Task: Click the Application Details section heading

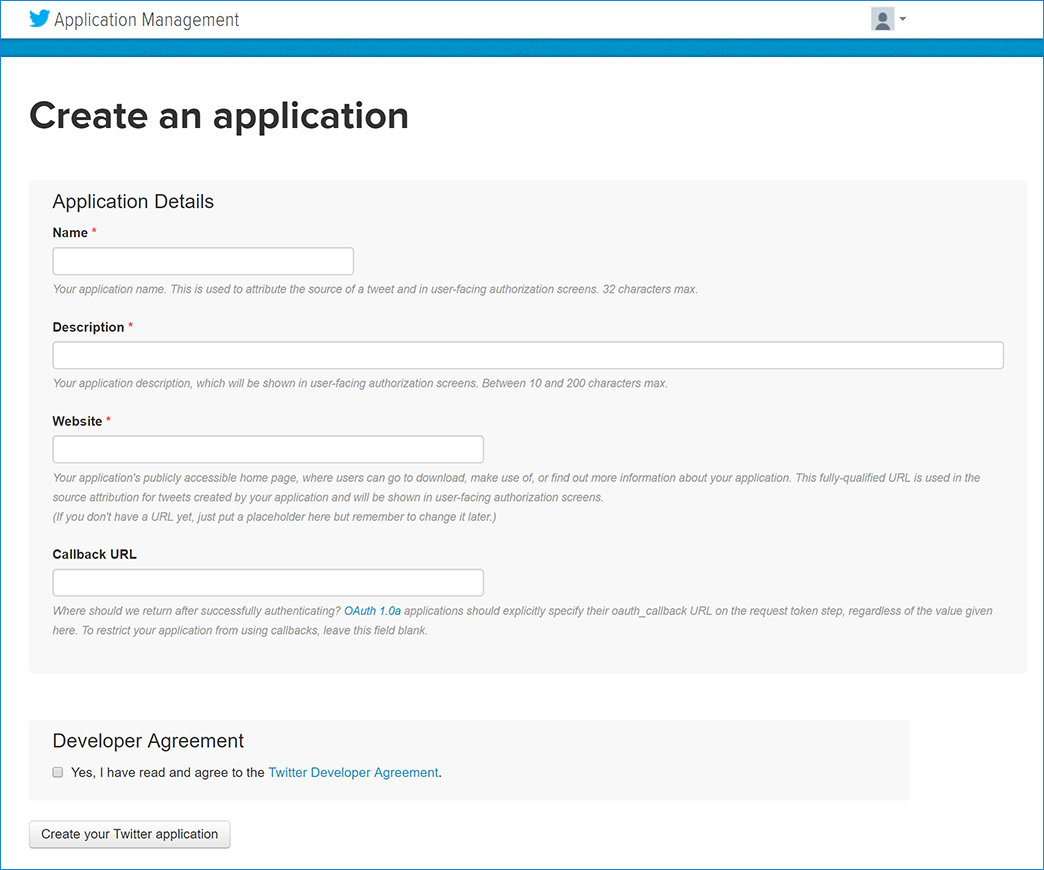Action: pos(132,201)
